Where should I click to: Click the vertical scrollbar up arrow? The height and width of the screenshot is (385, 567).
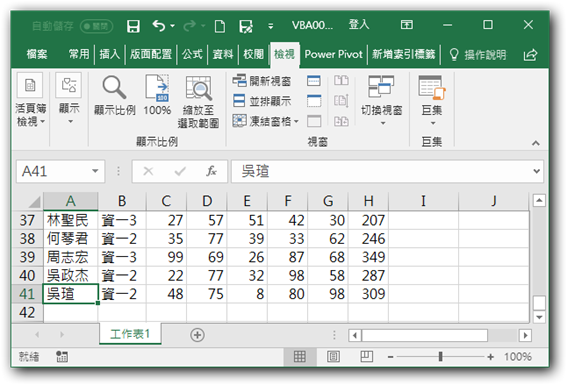pos(539,200)
